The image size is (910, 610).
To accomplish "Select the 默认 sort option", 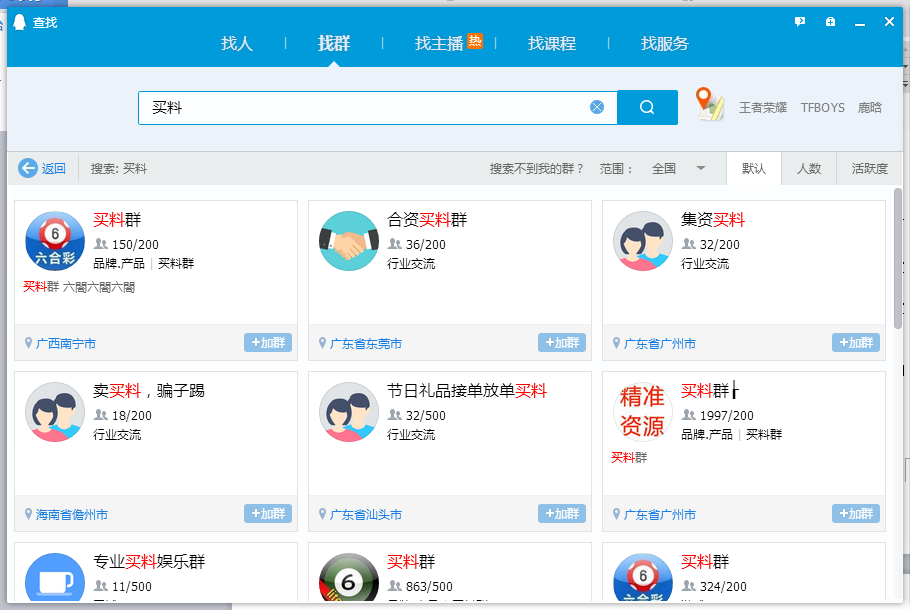I will pos(754,168).
